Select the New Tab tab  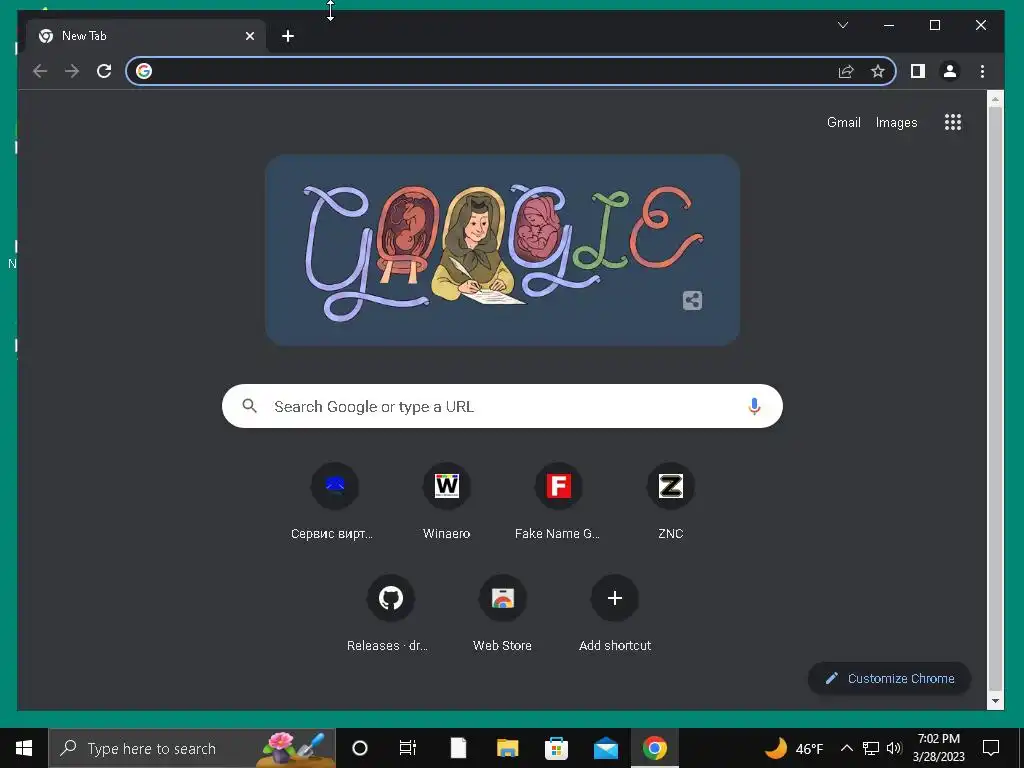pos(146,36)
